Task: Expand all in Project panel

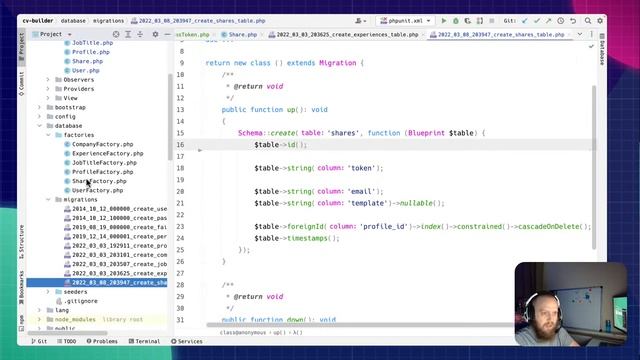Action: click(128, 34)
